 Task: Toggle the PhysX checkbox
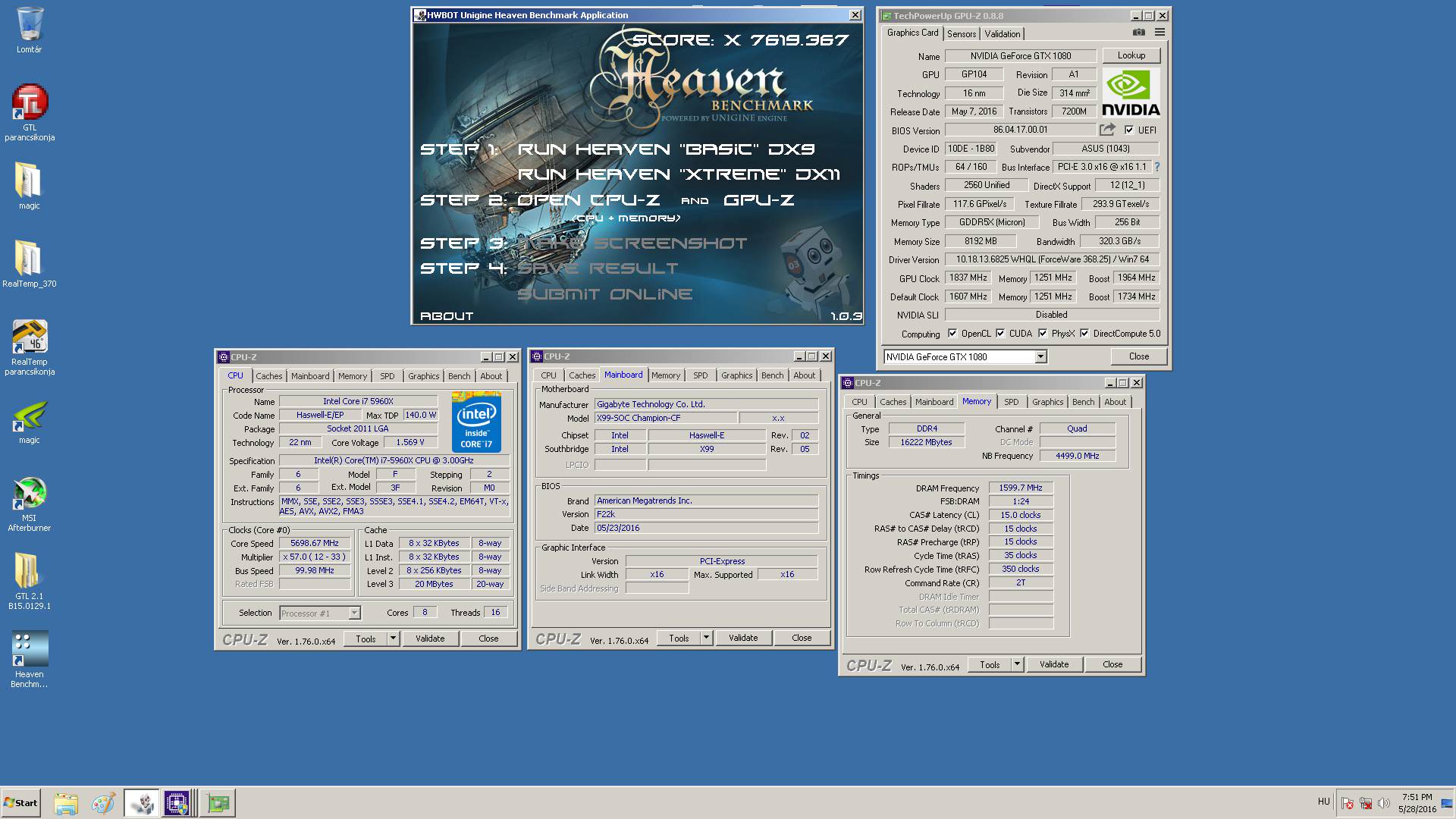(x=1043, y=334)
